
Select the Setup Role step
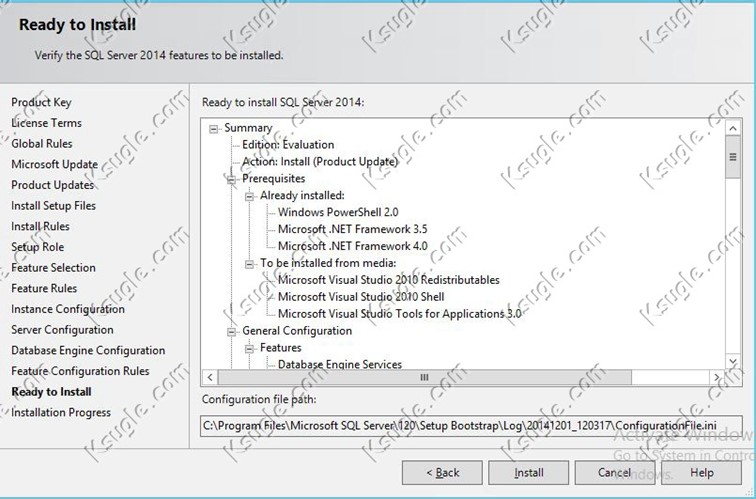(38, 247)
